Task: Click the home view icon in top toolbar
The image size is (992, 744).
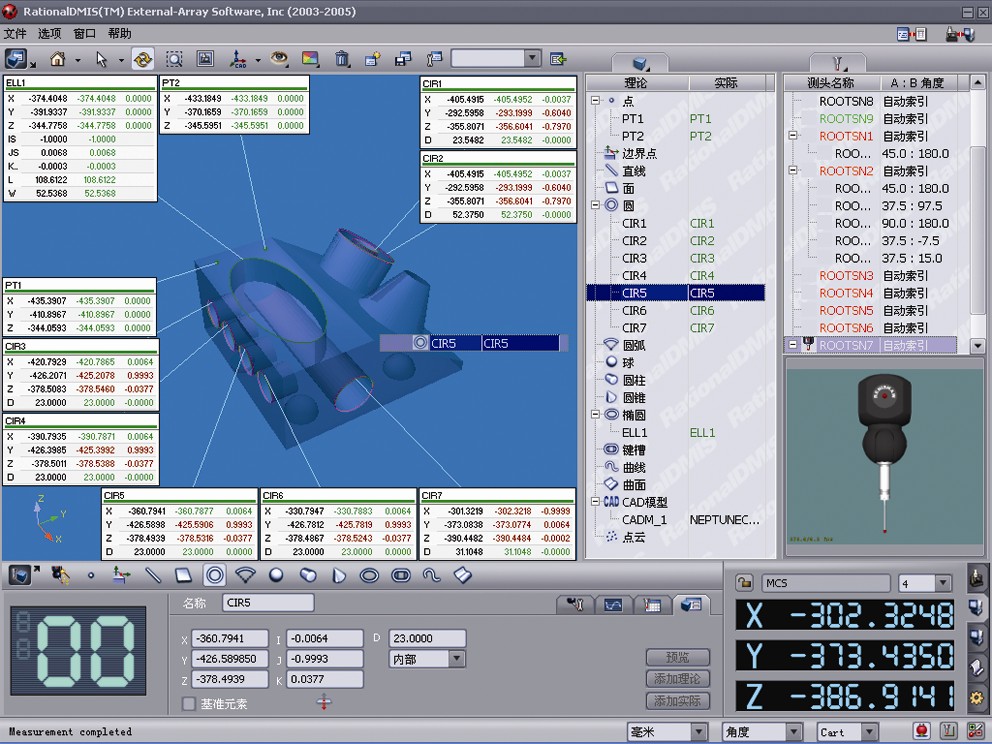Action: click(57, 59)
